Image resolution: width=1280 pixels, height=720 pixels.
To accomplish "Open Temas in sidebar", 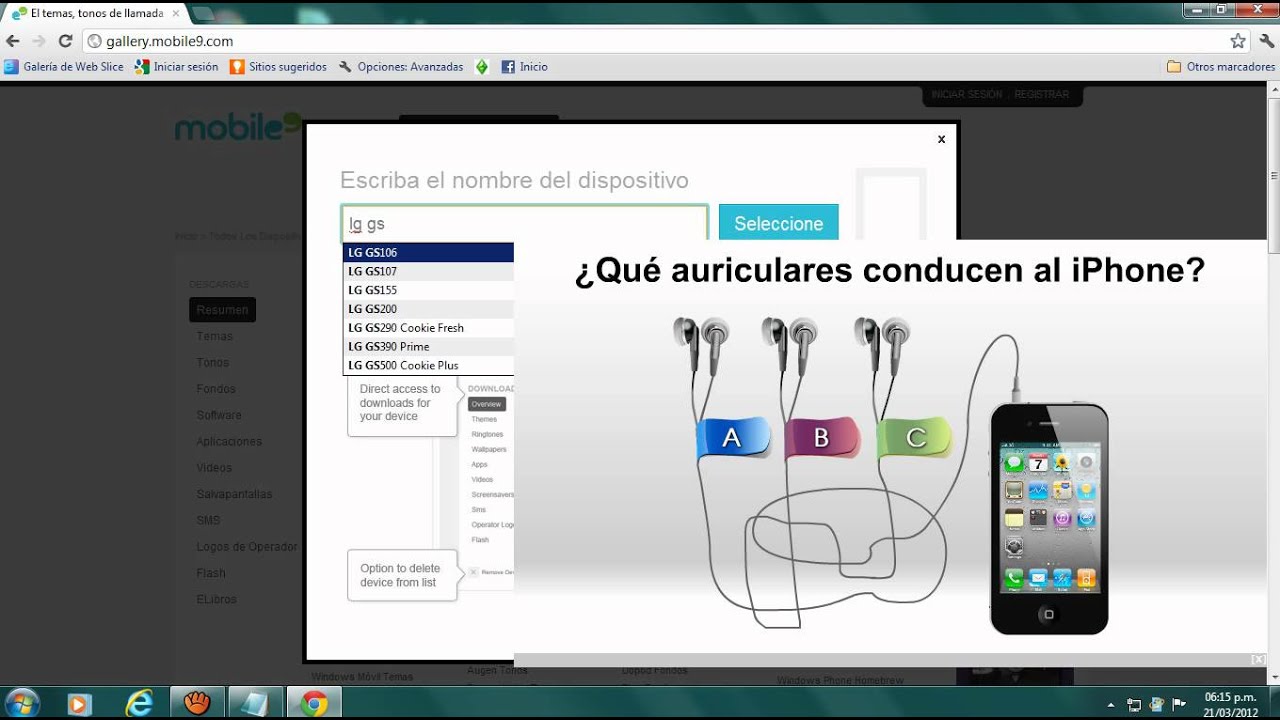I will pyautogui.click(x=215, y=336).
